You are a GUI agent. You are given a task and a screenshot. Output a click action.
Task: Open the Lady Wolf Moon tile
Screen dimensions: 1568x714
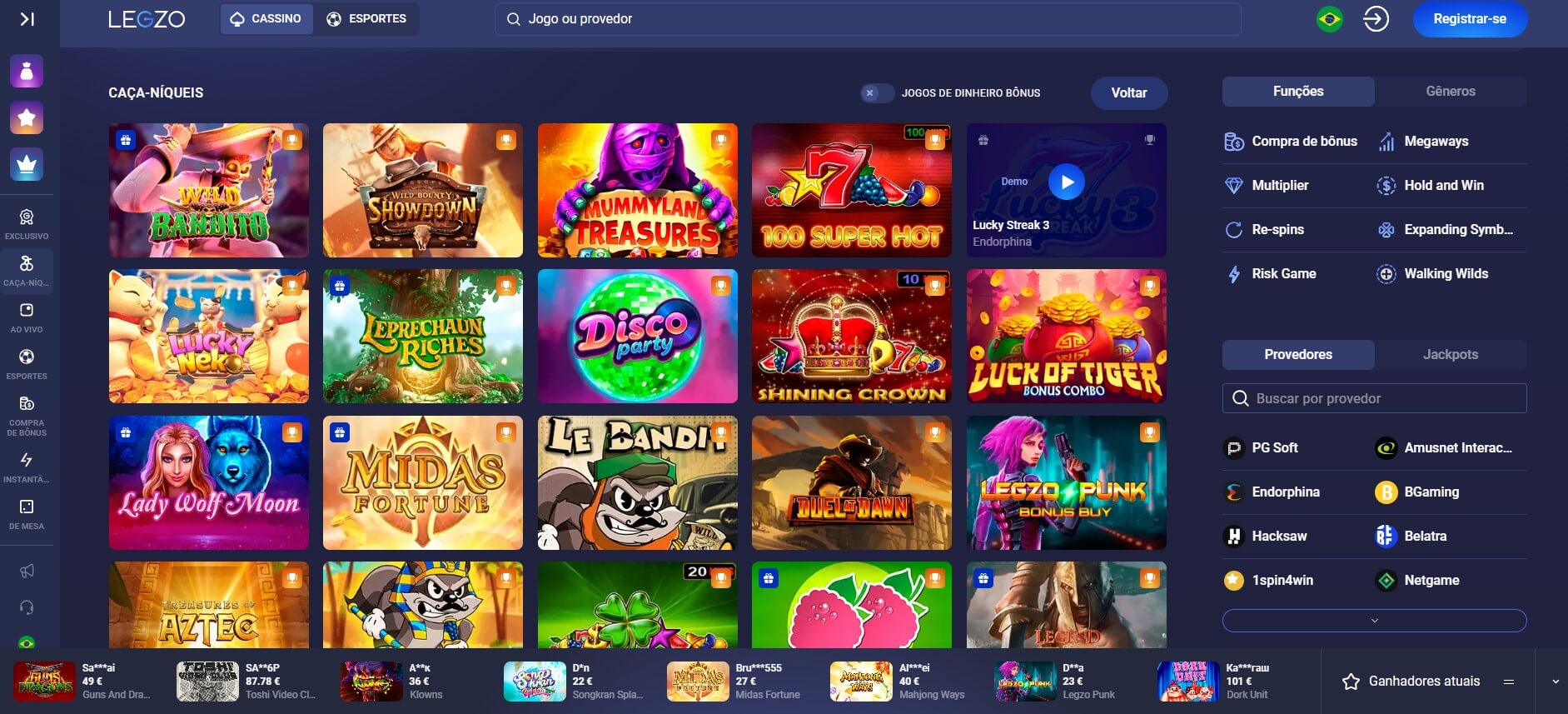tap(208, 482)
